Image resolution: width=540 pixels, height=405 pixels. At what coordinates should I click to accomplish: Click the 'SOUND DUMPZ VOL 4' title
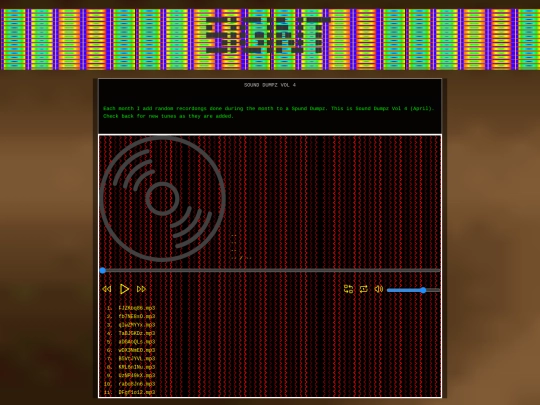click(x=270, y=85)
